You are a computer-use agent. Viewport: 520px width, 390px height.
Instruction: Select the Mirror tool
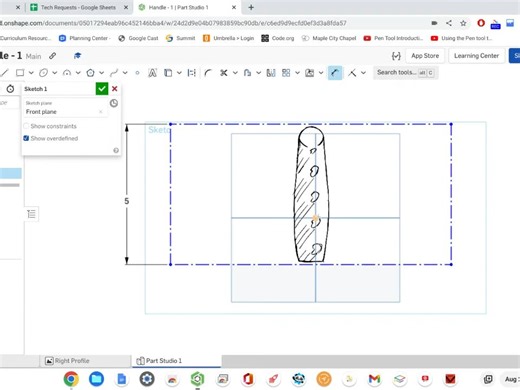coord(271,73)
